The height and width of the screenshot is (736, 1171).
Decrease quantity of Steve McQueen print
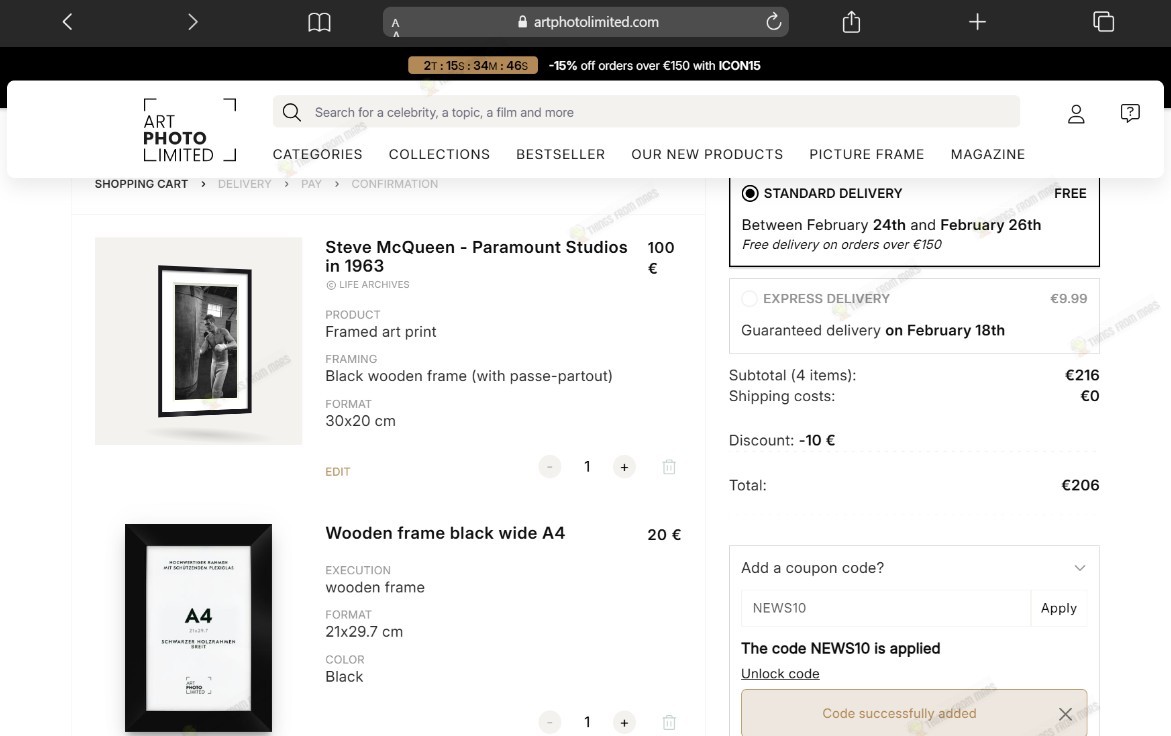(550, 467)
